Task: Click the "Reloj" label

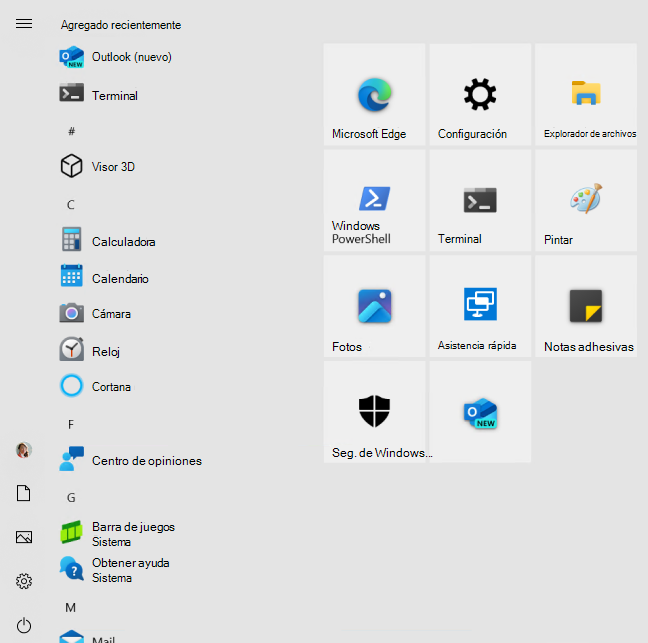Action: [106, 352]
